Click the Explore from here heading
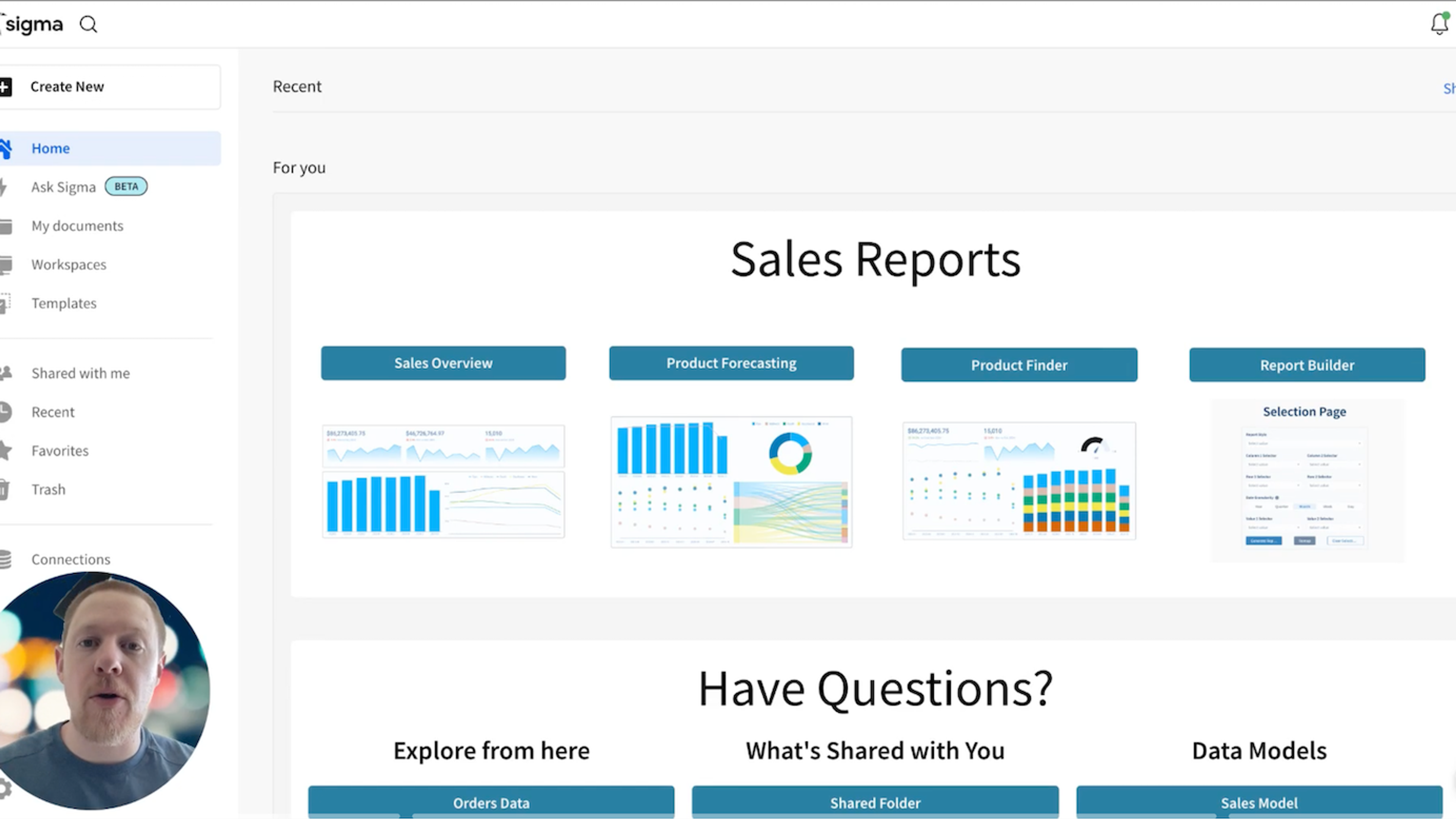 (x=491, y=751)
